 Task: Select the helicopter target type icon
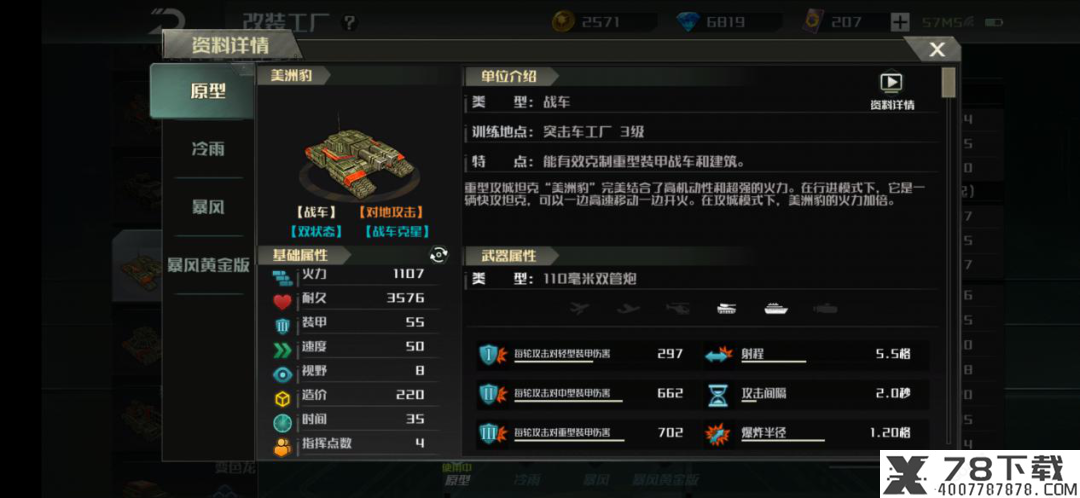point(678,309)
